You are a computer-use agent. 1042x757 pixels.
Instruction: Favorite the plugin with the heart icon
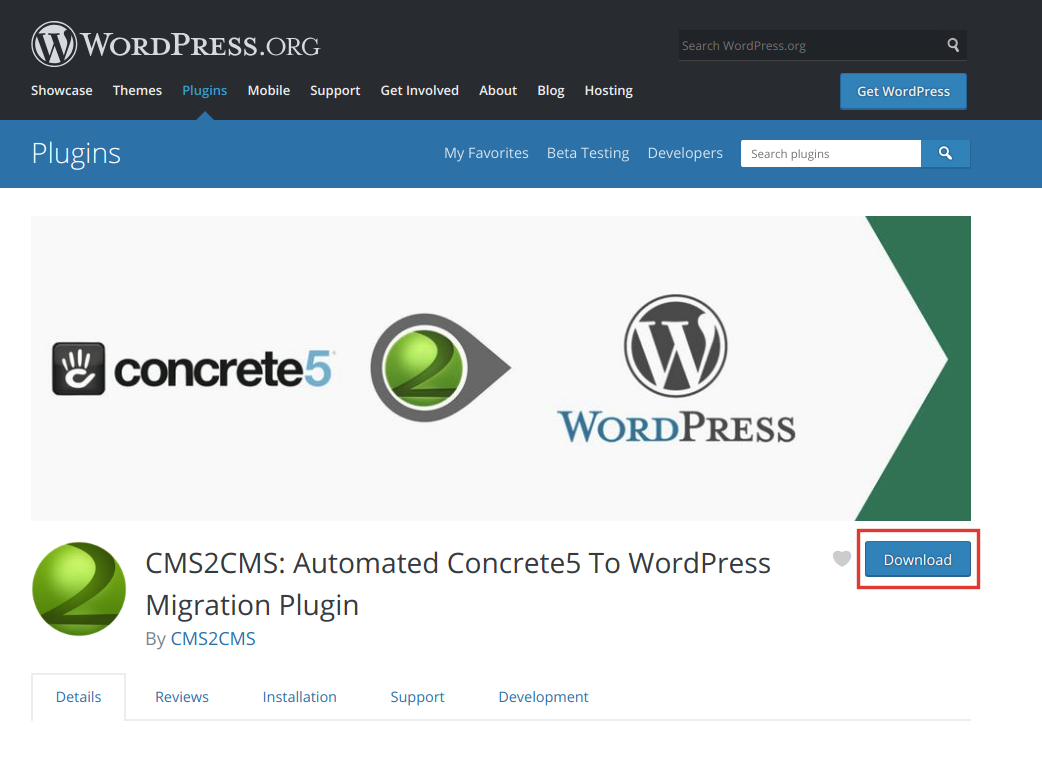click(x=842, y=559)
